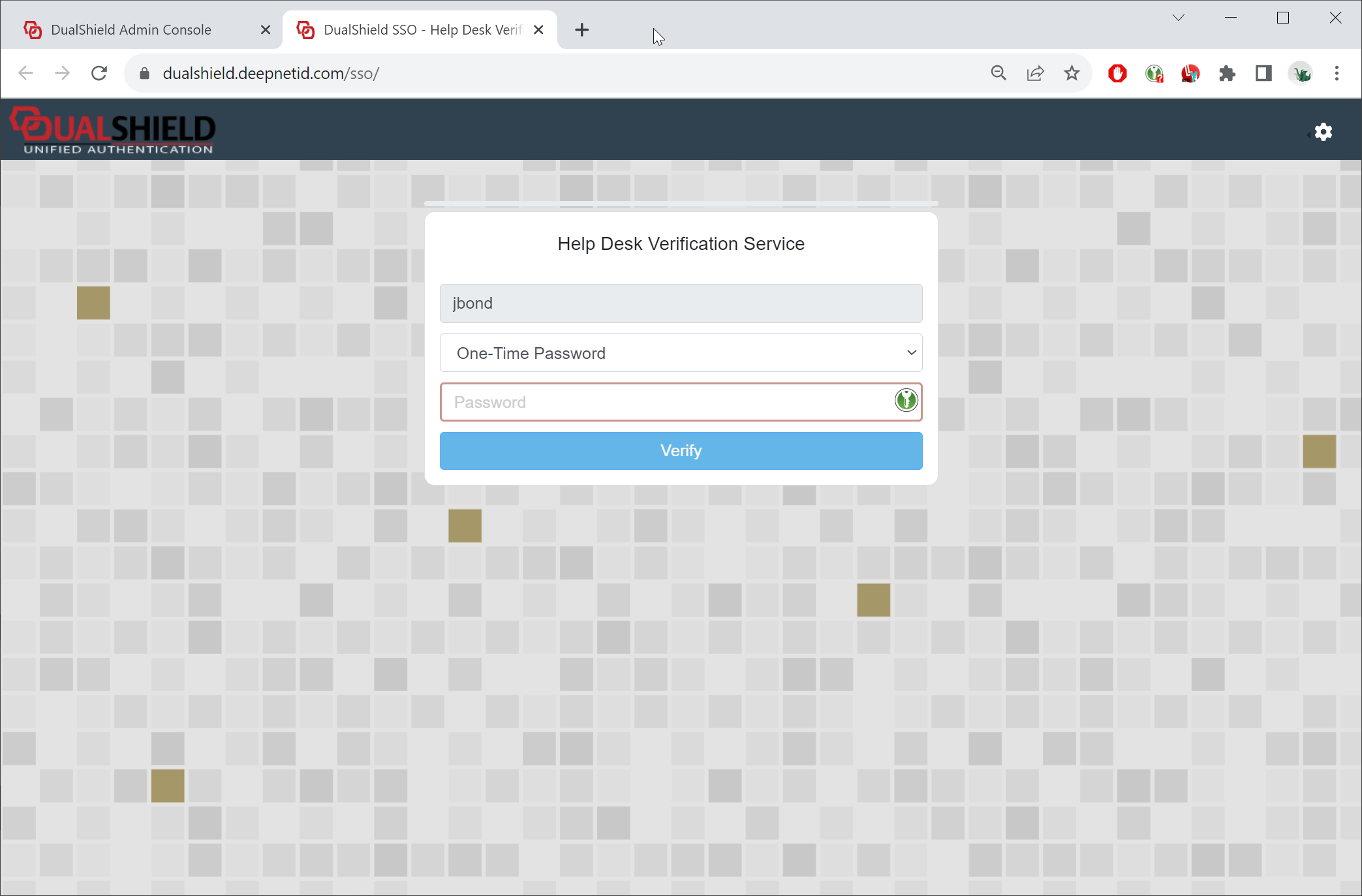Click the red shield extension icon
Viewport: 1362px width, 896px height.
(1117, 73)
